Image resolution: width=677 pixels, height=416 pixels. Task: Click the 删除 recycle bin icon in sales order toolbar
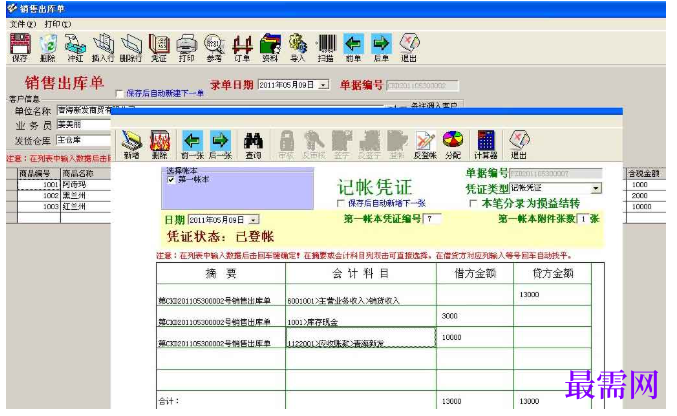tap(47, 48)
